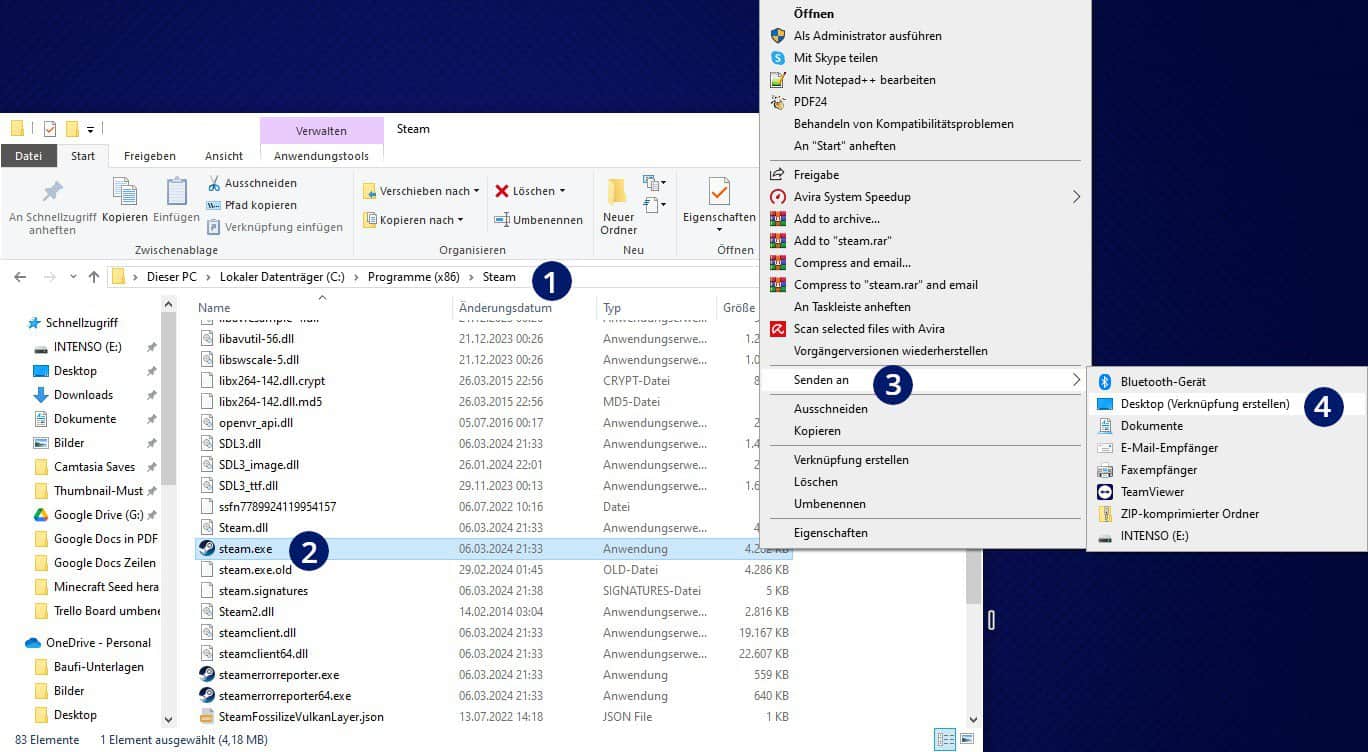Image resolution: width=1368 pixels, height=752 pixels.
Task: Open the Löschen dropdown in ribbon
Action: click(530, 191)
